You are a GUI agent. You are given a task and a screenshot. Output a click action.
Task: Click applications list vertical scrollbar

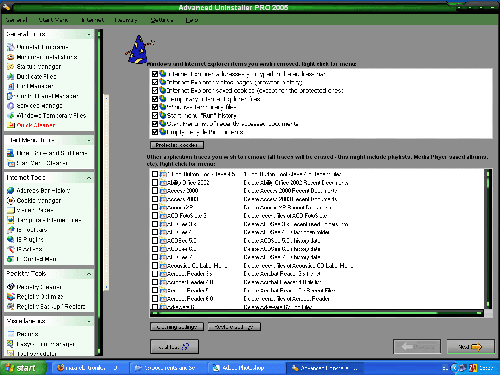[488, 239]
